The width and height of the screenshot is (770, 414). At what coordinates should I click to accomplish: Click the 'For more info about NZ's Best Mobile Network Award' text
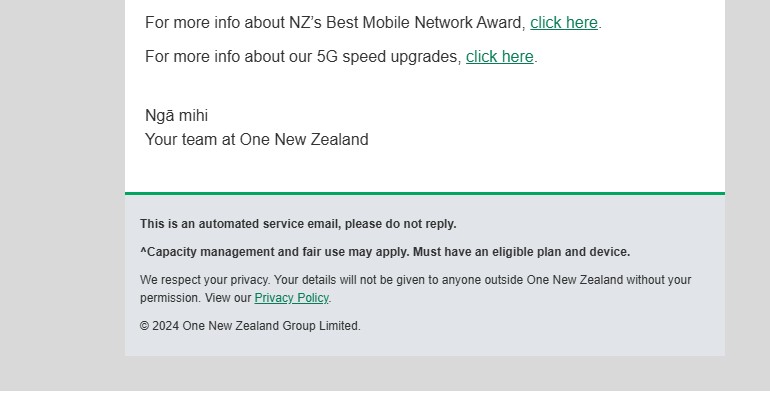(335, 23)
